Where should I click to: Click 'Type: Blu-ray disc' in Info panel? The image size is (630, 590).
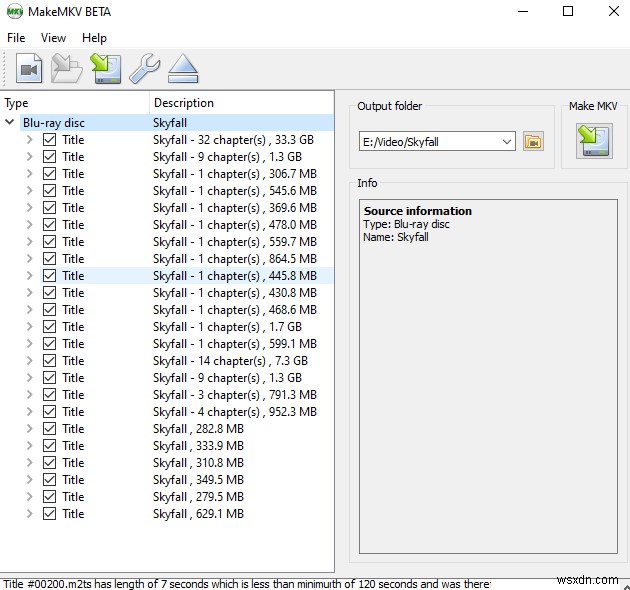tap(406, 224)
